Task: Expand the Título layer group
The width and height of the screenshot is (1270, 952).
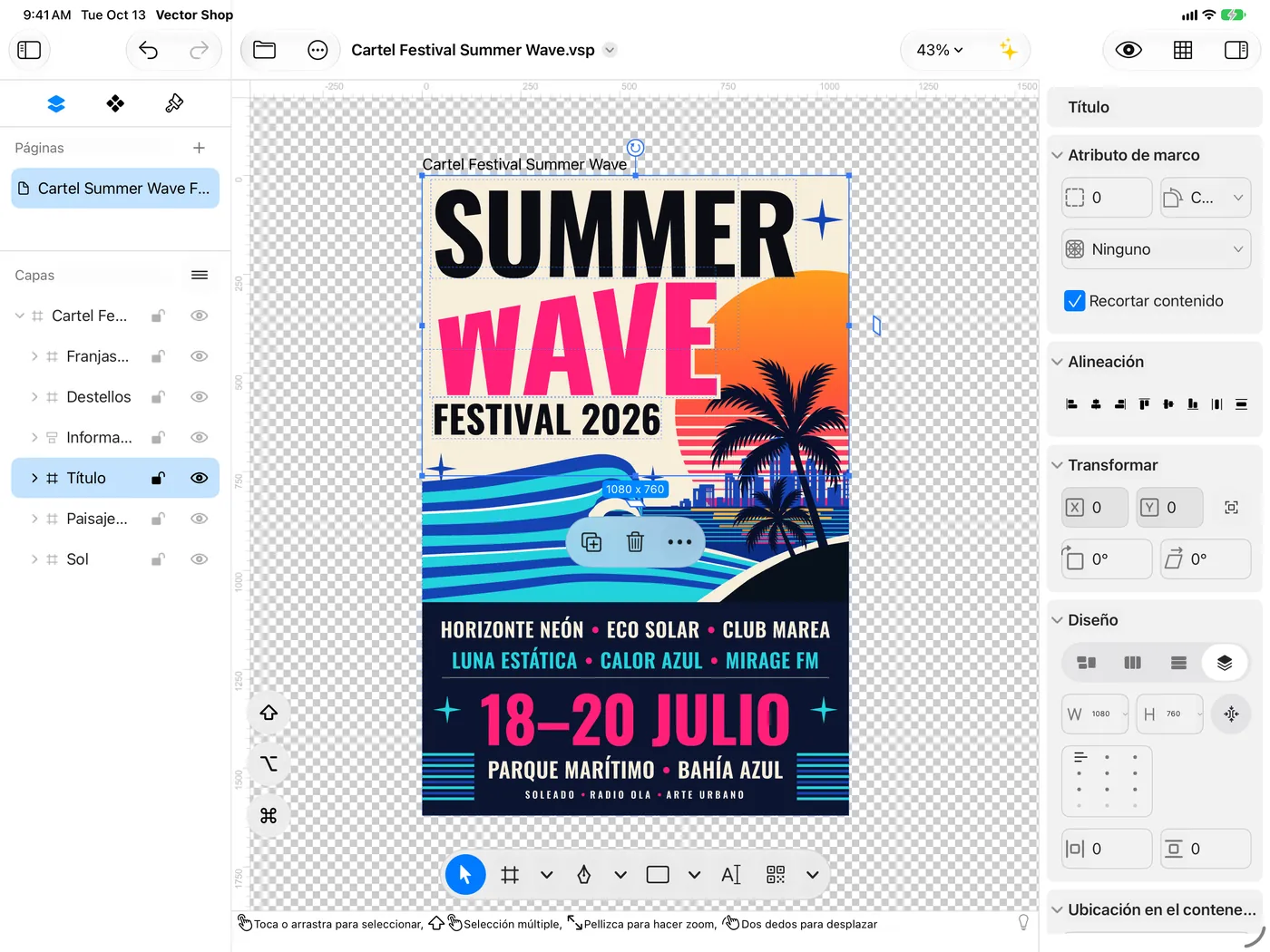Action: (34, 479)
